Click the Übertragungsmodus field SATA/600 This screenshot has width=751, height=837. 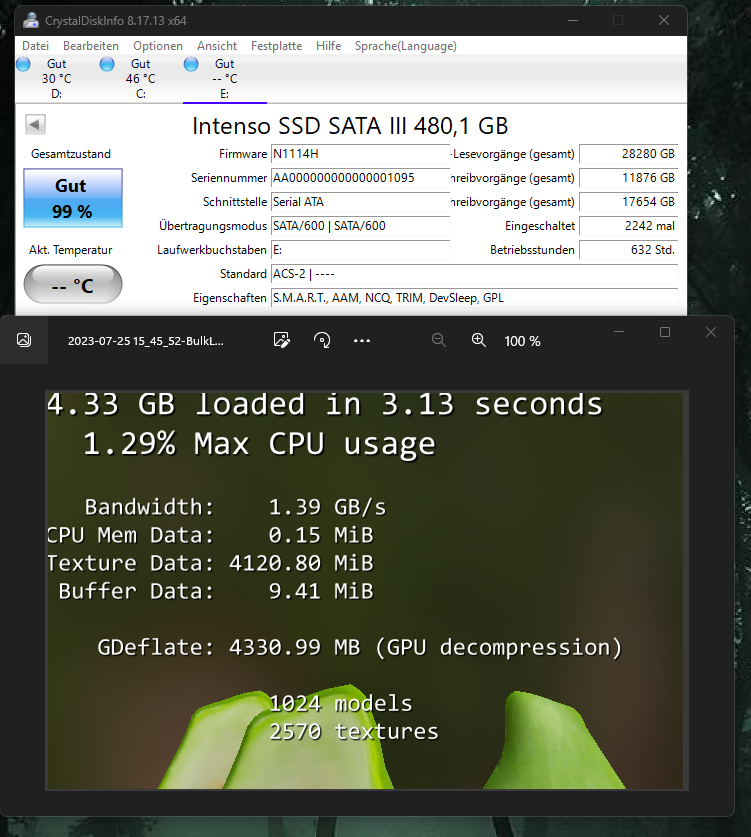361,226
